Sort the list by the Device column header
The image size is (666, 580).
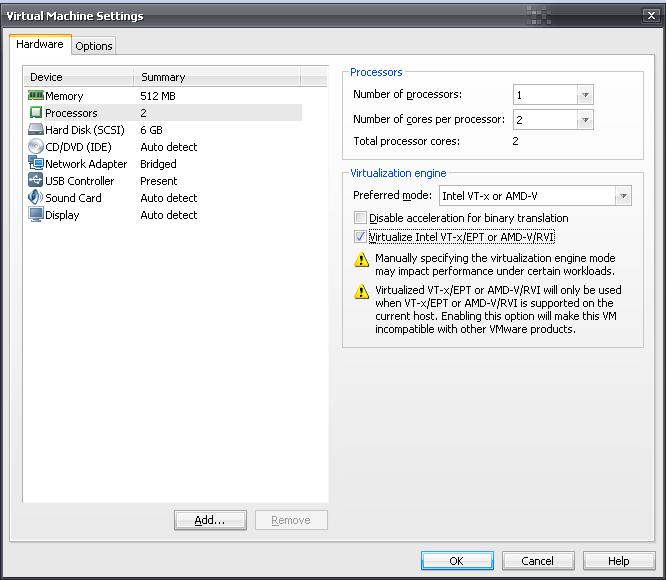(79, 77)
